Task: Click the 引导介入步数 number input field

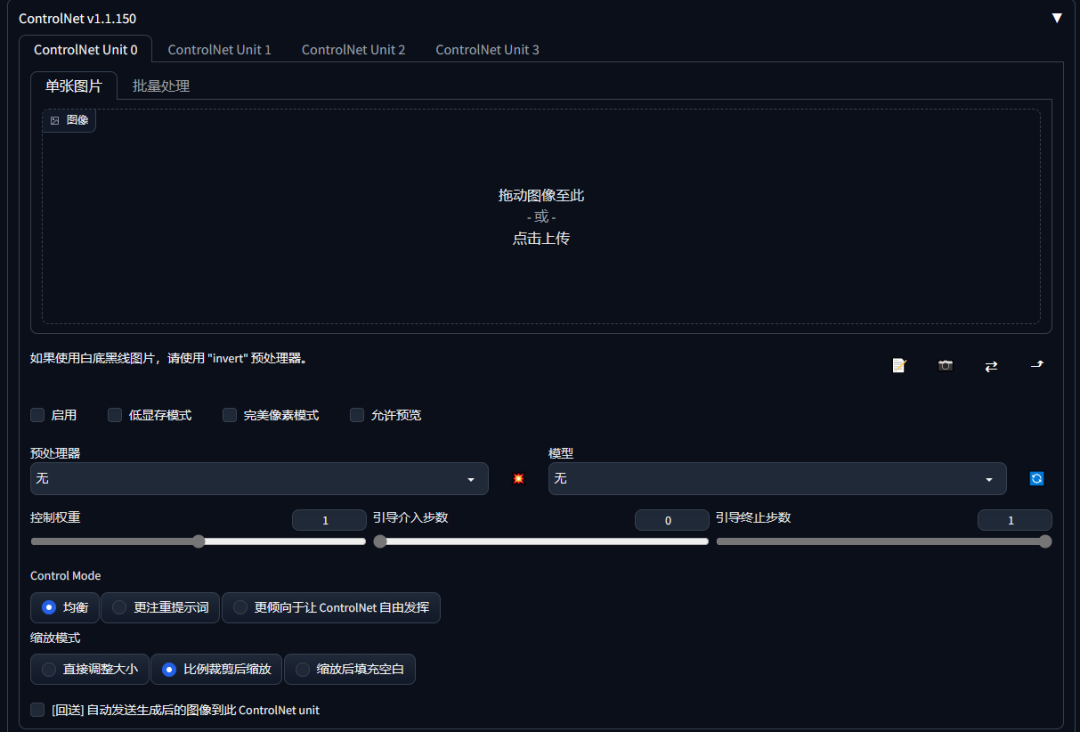Action: click(x=672, y=520)
